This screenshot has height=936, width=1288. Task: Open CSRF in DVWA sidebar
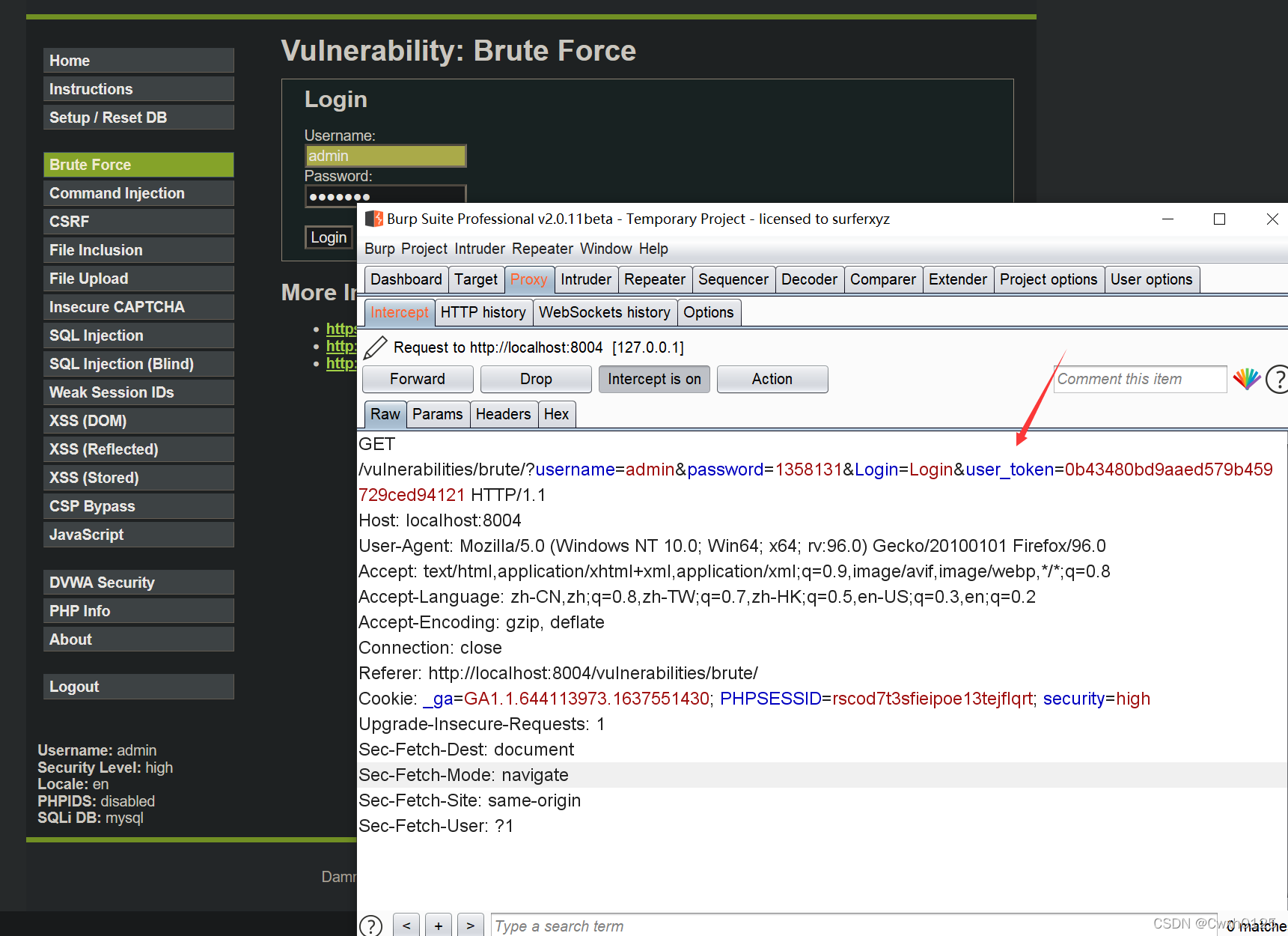pyautogui.click(x=138, y=222)
